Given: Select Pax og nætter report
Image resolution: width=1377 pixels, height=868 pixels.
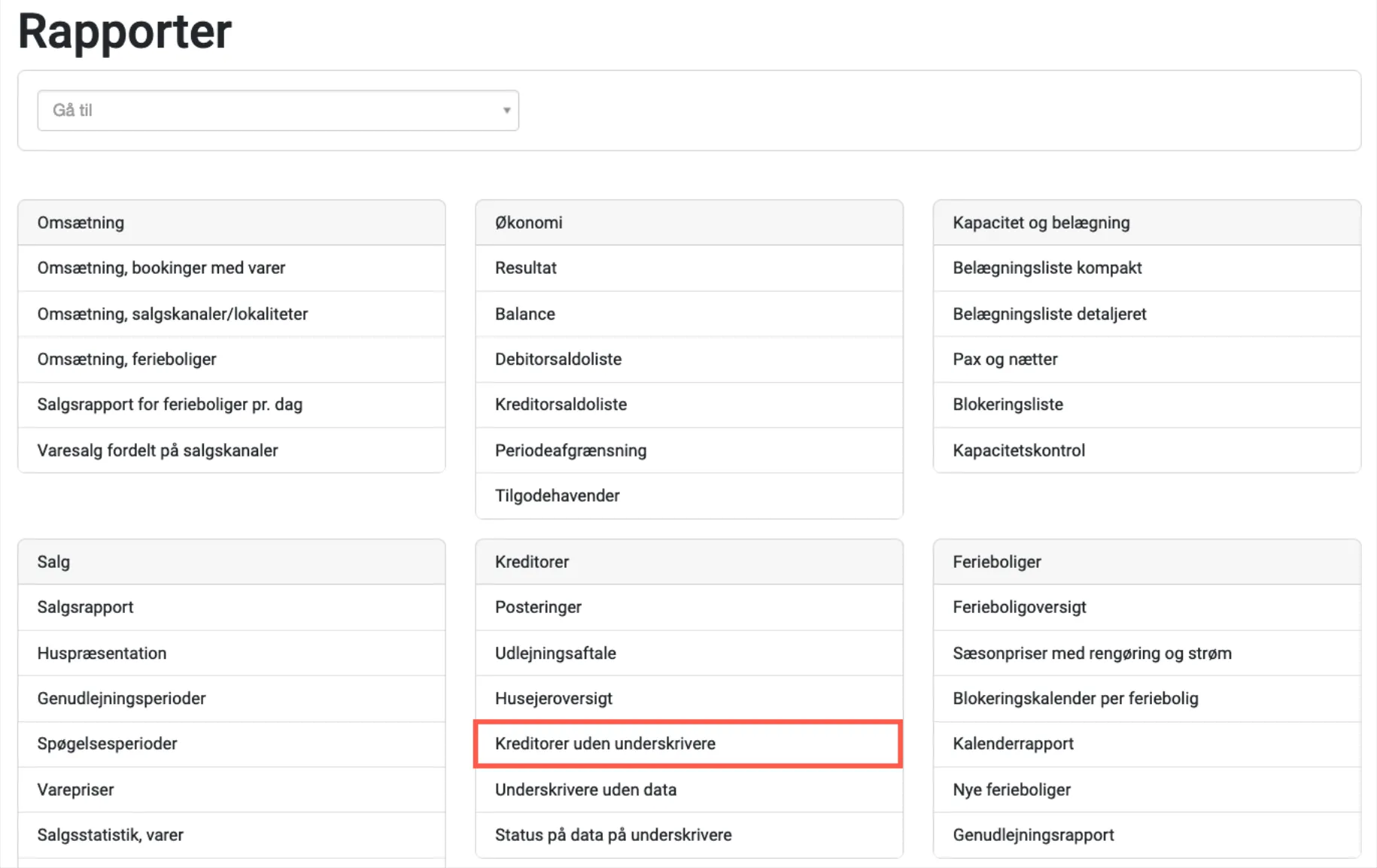Looking at the screenshot, I should pos(1005,360).
